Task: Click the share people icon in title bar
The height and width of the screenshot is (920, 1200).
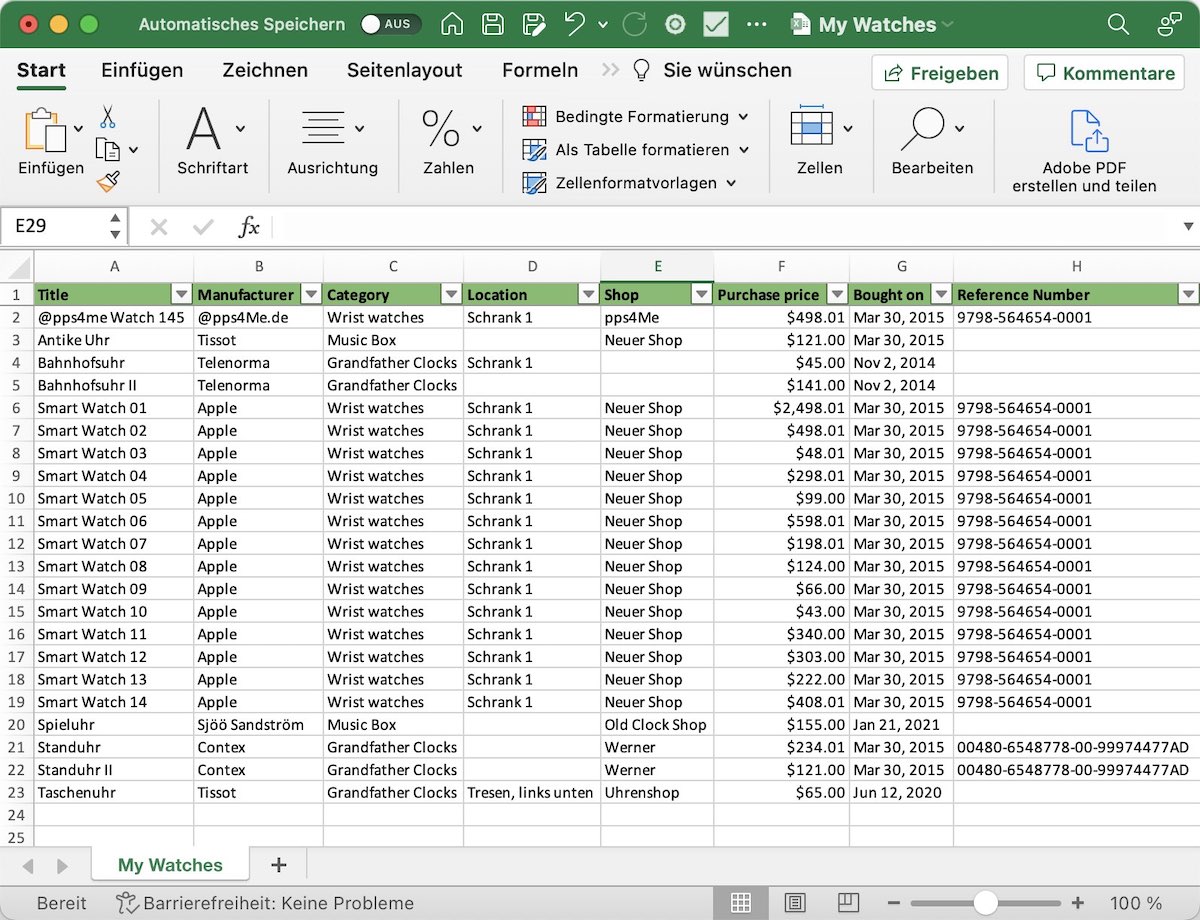Action: coord(1169,25)
